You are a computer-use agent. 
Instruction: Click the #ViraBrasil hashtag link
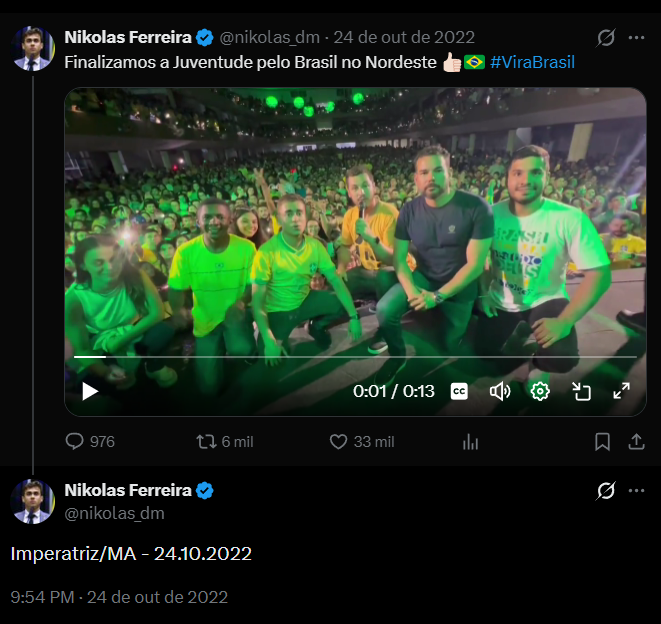[x=532, y=62]
